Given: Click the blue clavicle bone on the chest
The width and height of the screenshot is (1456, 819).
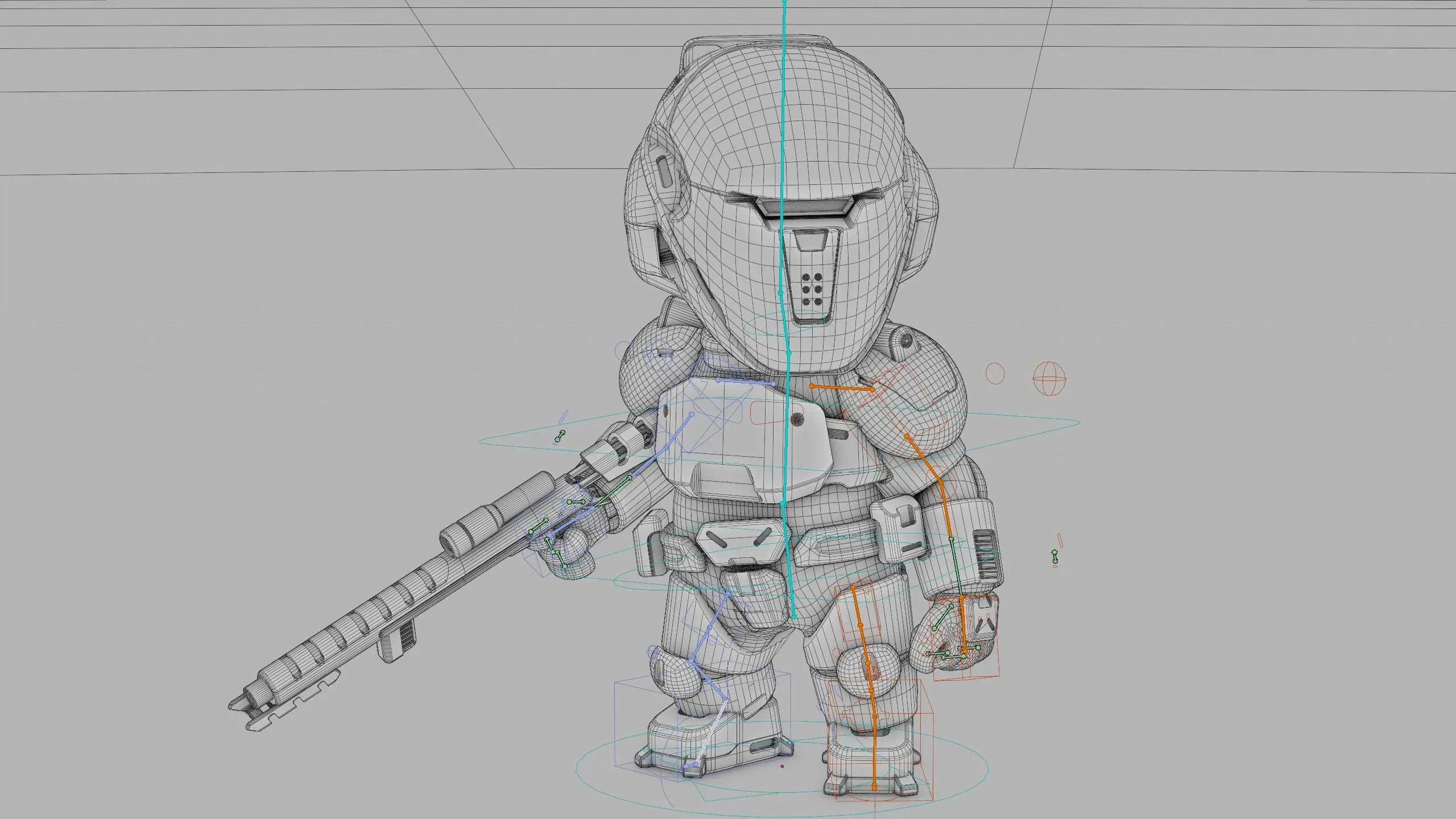Looking at the screenshot, I should click(746, 382).
